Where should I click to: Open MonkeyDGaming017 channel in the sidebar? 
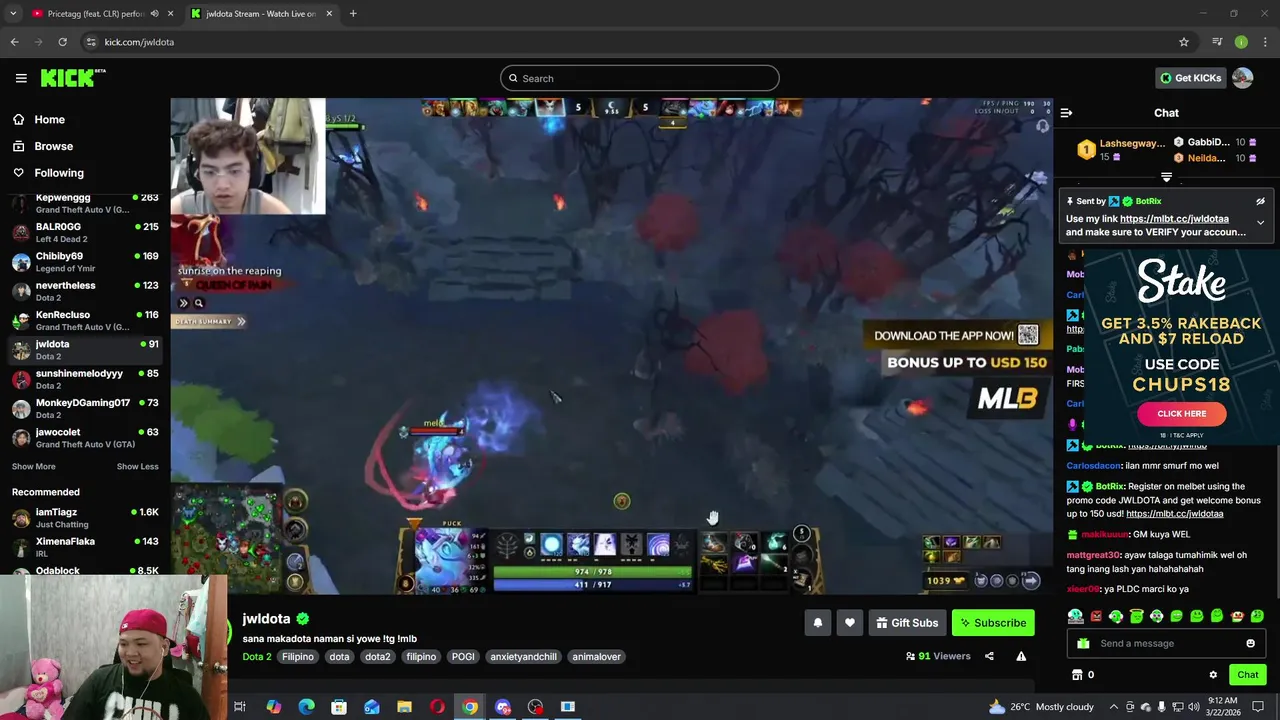[85, 408]
